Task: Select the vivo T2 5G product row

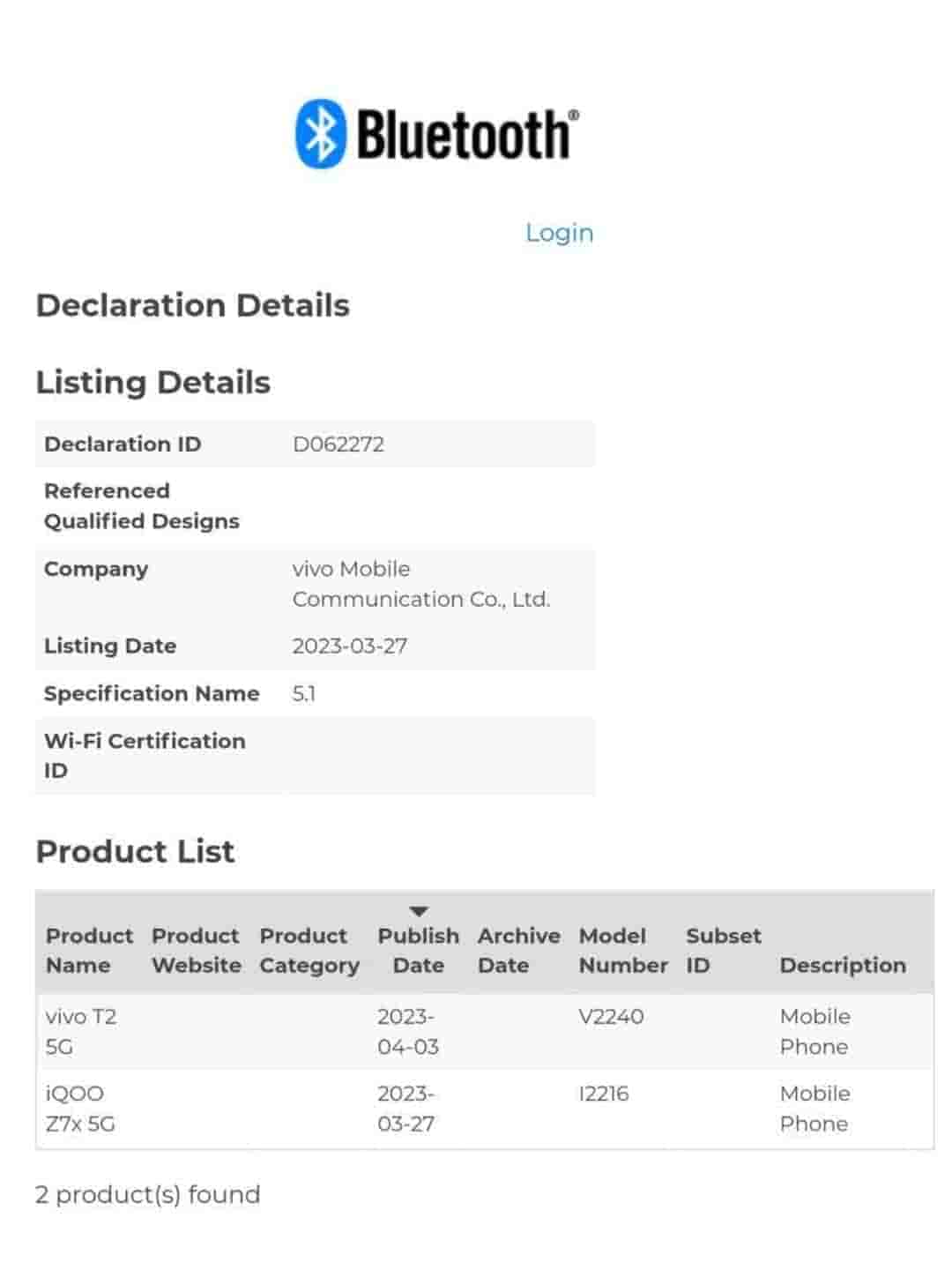Action: point(81,1031)
